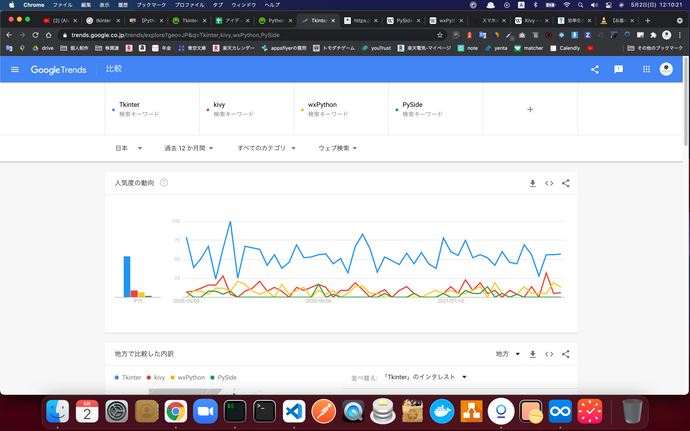Open the note bookmark
This screenshot has height=431, width=690.
coord(468,48)
